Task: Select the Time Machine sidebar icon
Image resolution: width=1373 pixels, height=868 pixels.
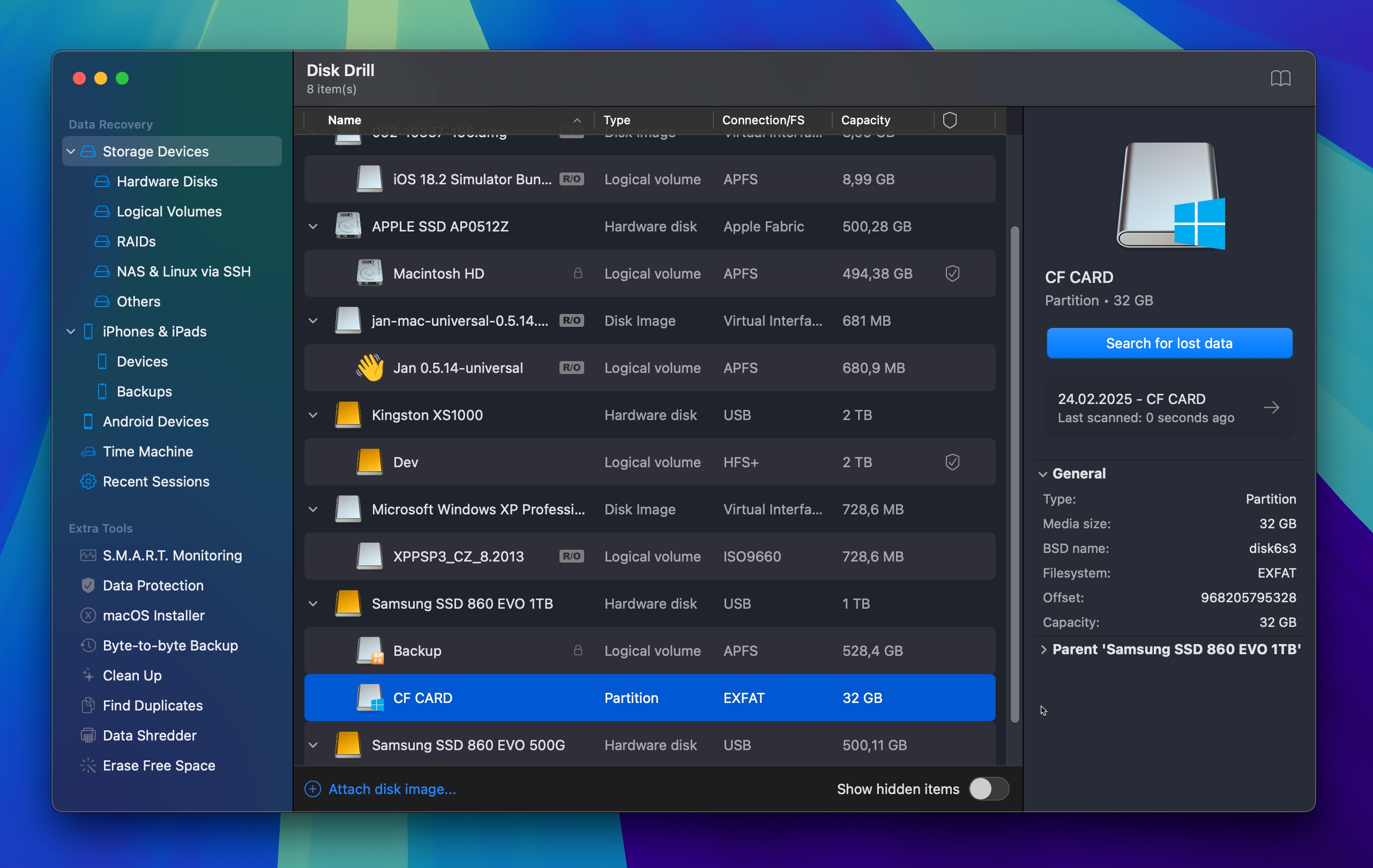Action: click(88, 451)
